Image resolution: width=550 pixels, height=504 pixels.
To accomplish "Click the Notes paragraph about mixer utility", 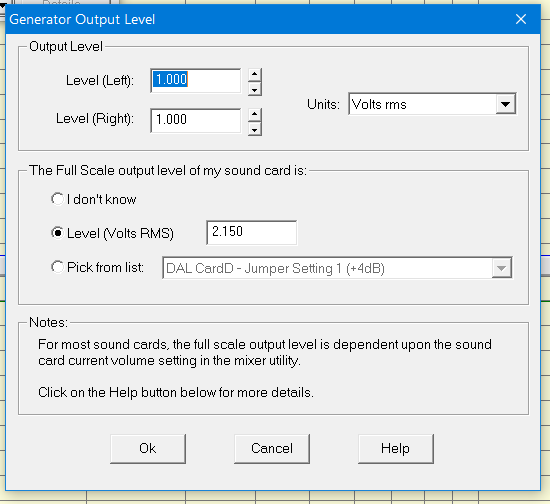I will tap(265, 352).
